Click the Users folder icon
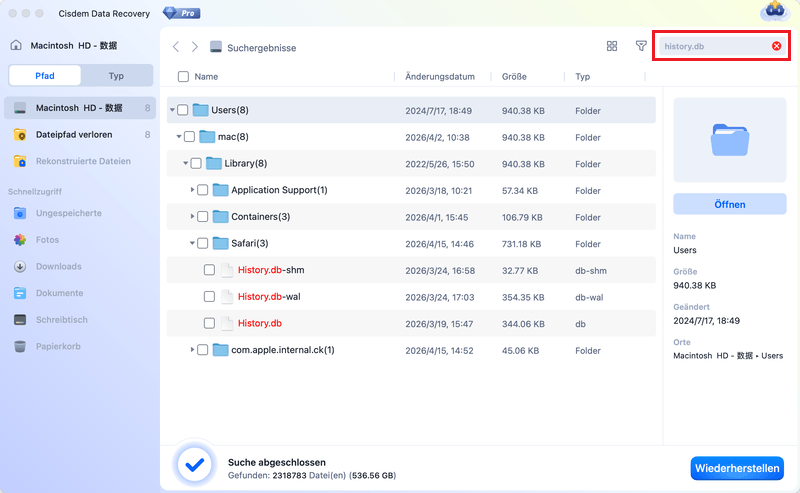800x493 pixels. [x=201, y=110]
